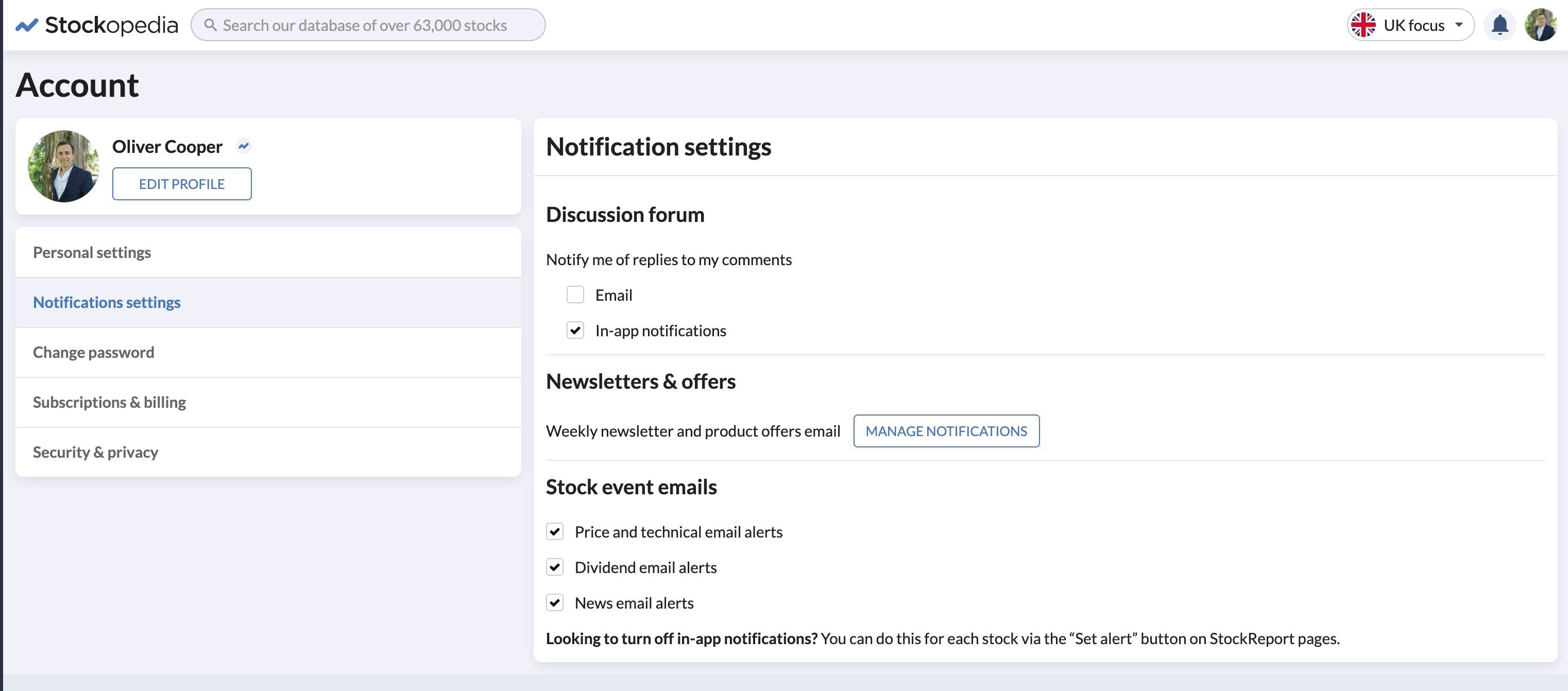Go to Subscriptions & billing

[109, 402]
